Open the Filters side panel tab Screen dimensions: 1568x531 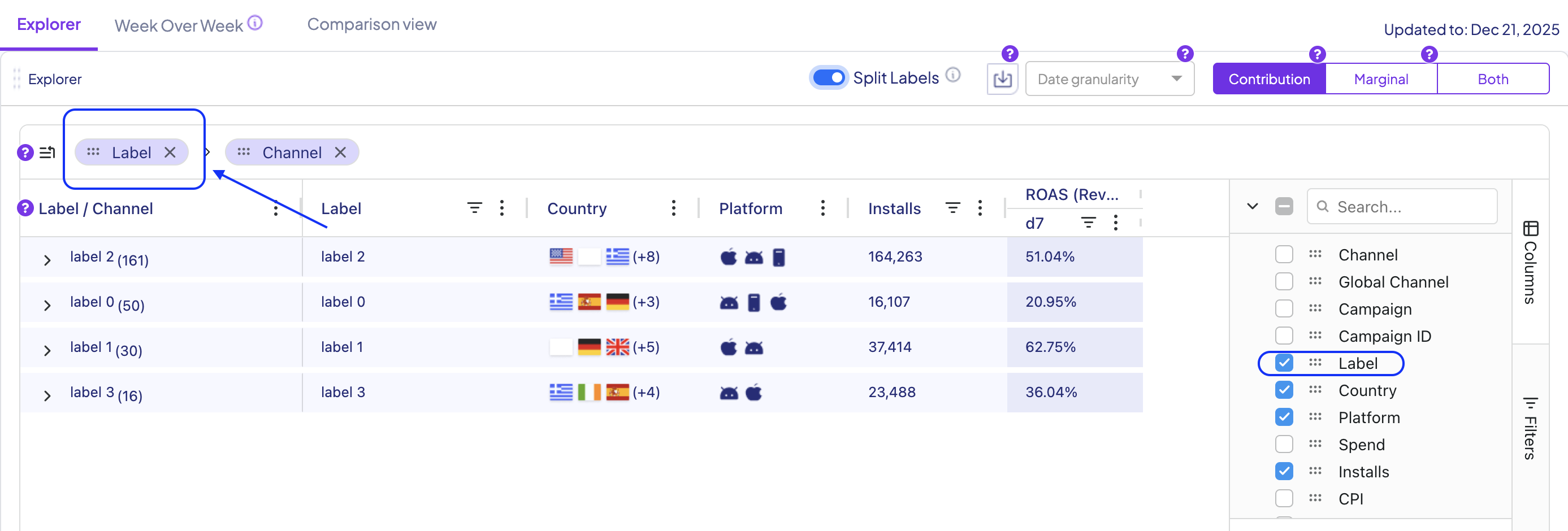[1530, 429]
